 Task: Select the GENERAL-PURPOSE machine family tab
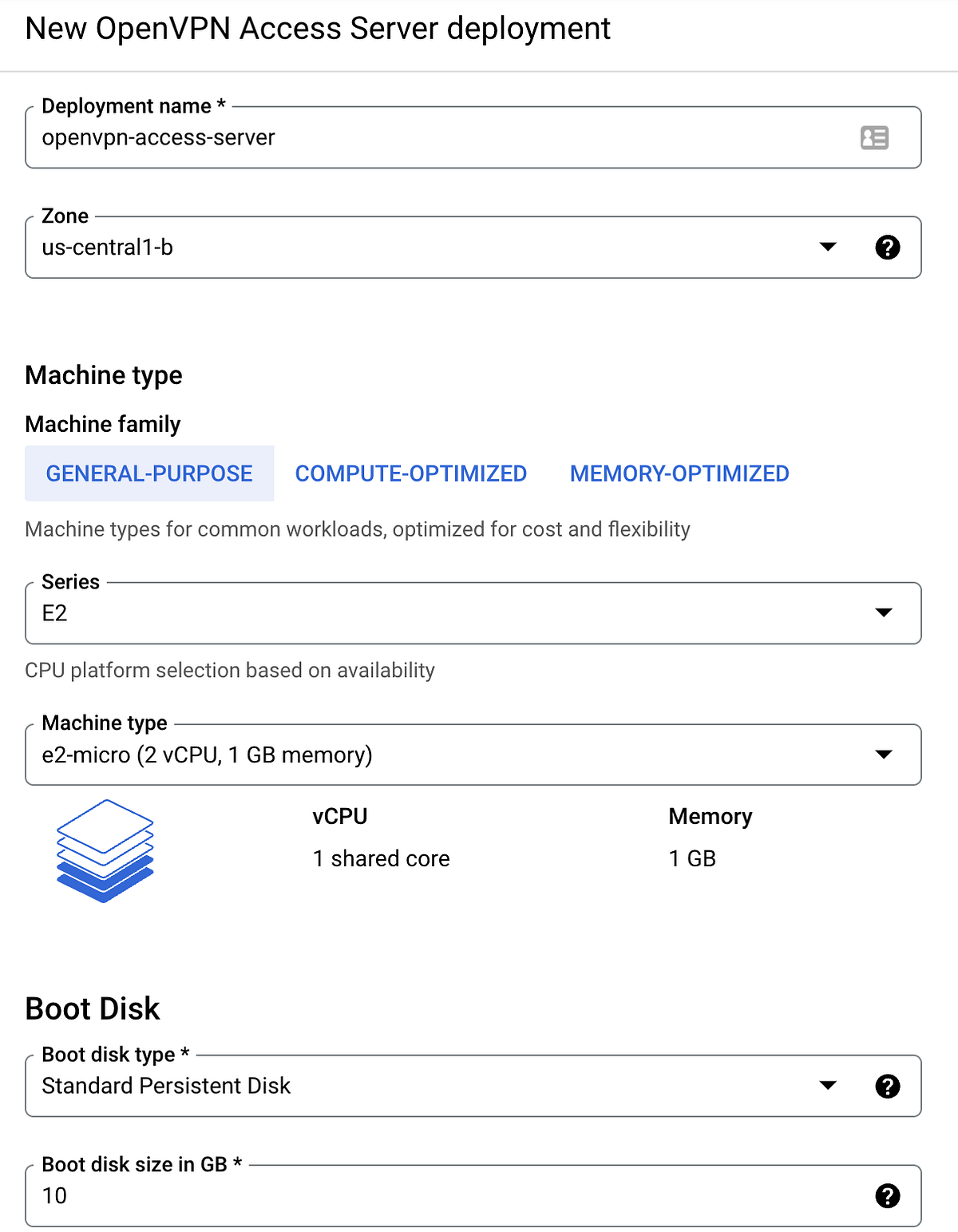pyautogui.click(x=149, y=473)
